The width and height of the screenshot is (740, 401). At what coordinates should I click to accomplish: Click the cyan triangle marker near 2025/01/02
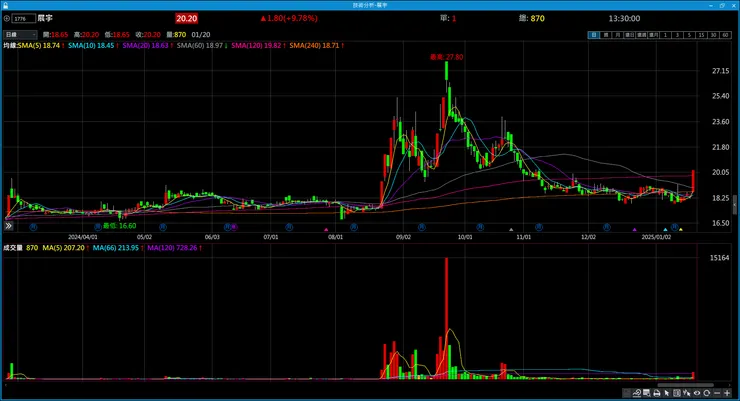[665, 230]
